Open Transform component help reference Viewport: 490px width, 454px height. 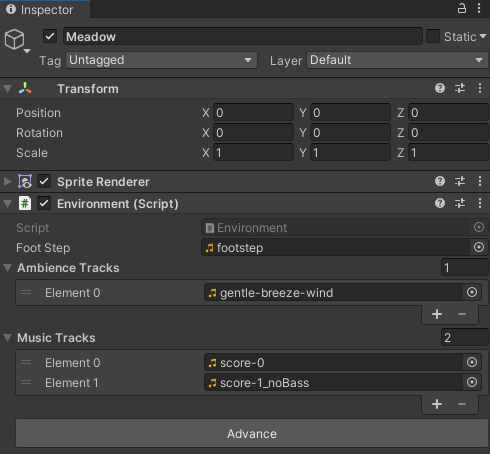(440, 88)
